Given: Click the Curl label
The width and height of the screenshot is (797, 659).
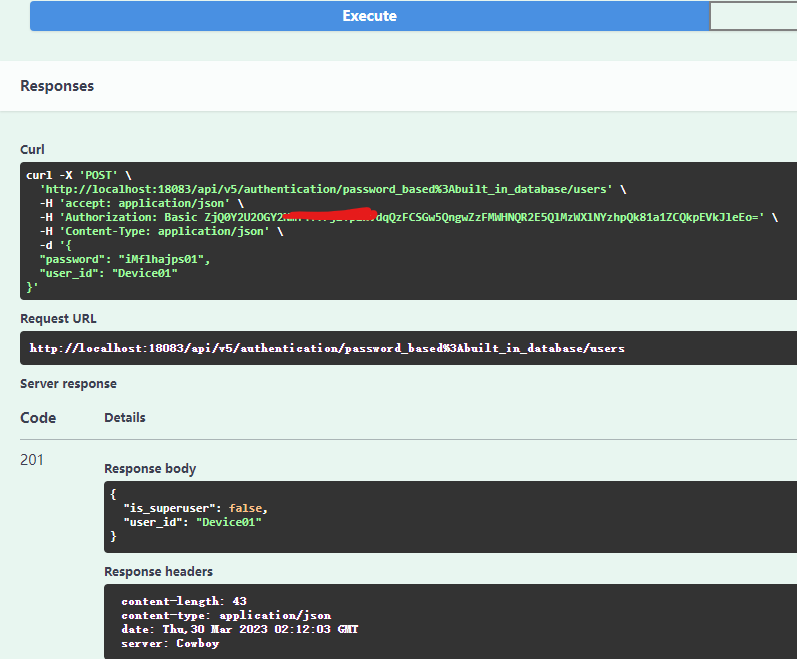Looking at the screenshot, I should (x=33, y=149).
